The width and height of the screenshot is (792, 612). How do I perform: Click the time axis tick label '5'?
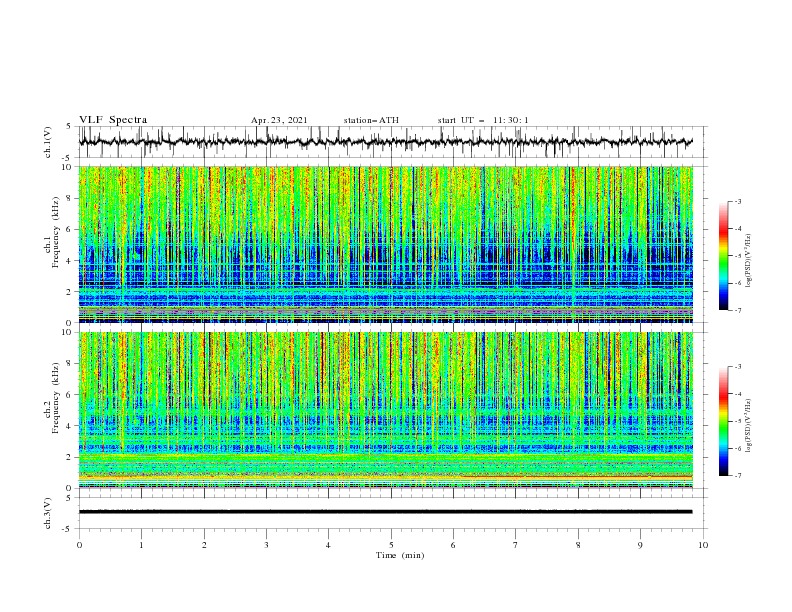[x=391, y=545]
